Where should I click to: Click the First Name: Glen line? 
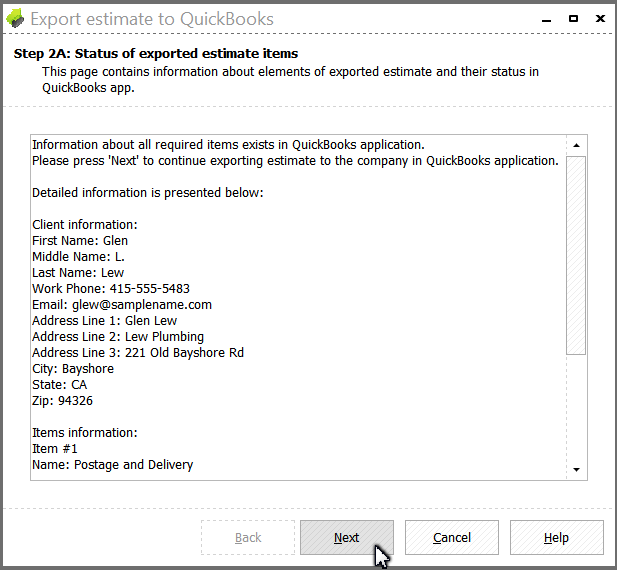pyautogui.click(x=80, y=241)
